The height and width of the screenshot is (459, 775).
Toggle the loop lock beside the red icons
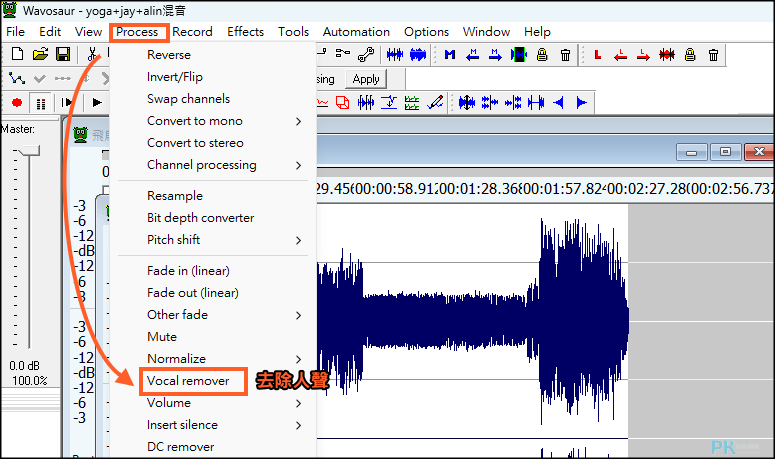click(x=690, y=54)
